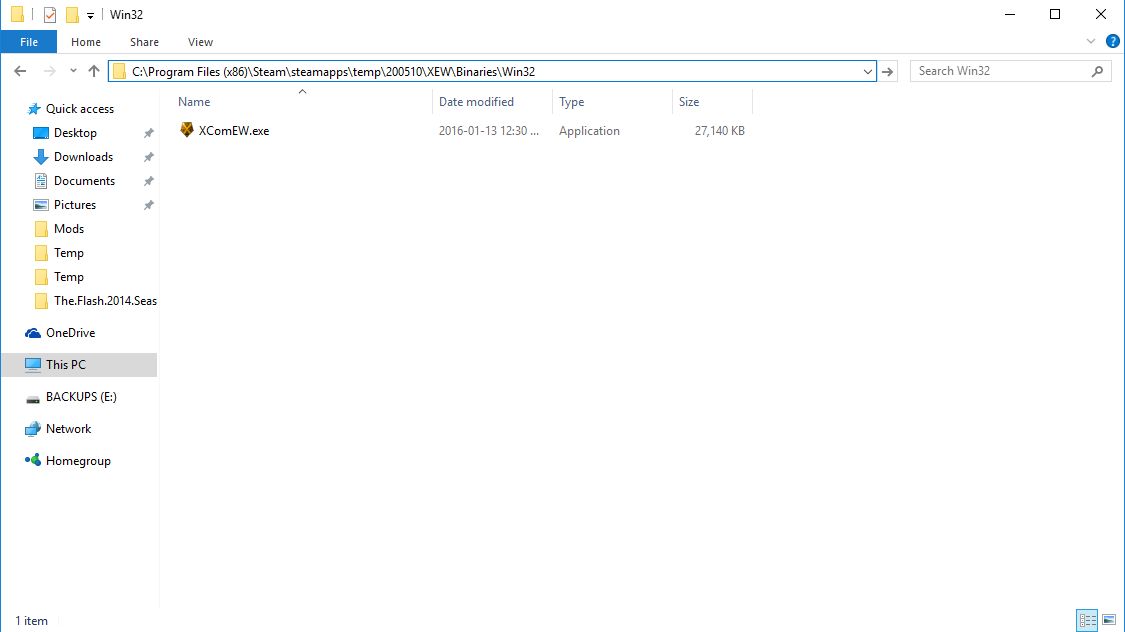This screenshot has width=1125, height=632.
Task: Expand the address bar history dropdown
Action: point(867,72)
